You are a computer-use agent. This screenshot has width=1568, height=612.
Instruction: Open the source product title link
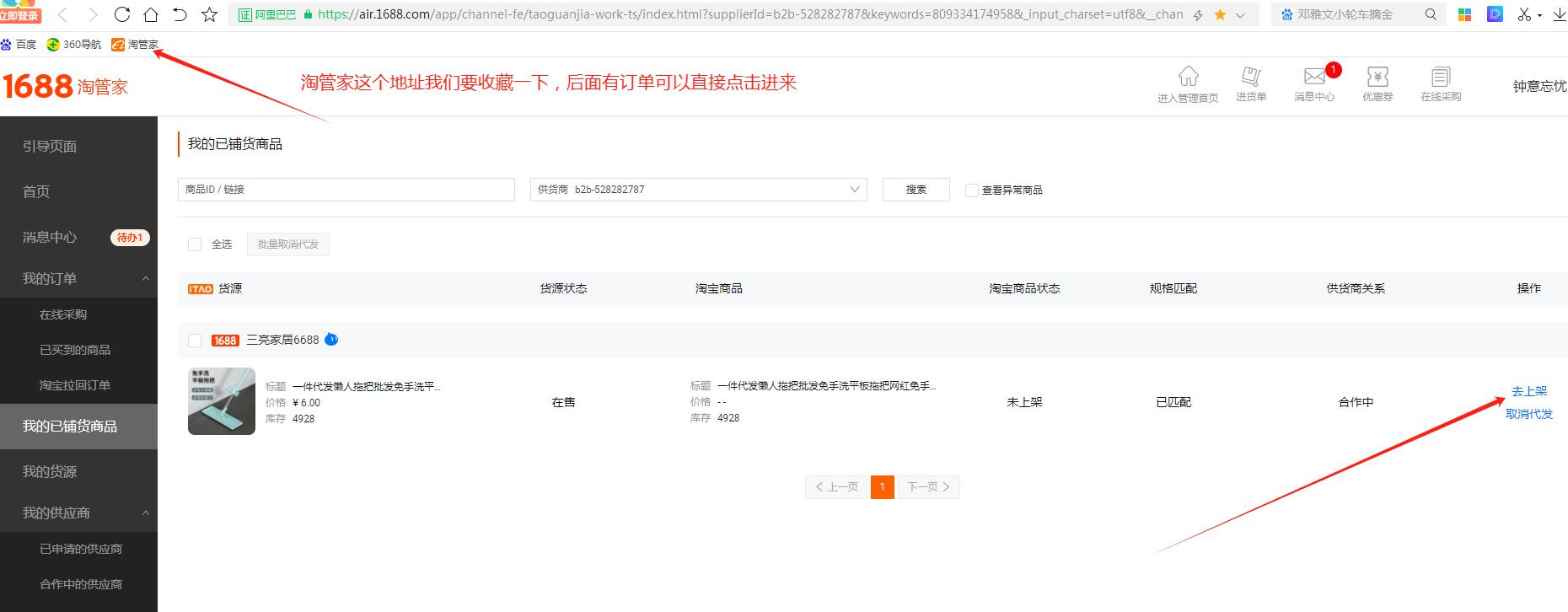coord(366,386)
